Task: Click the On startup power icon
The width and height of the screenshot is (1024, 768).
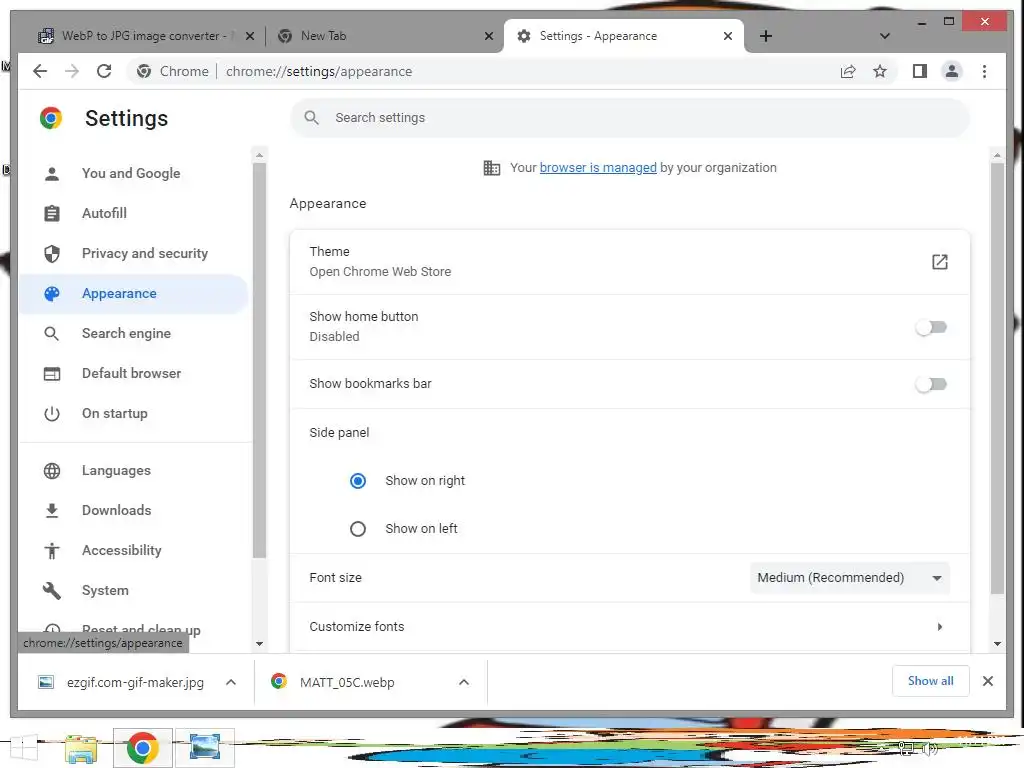Action: [x=52, y=413]
